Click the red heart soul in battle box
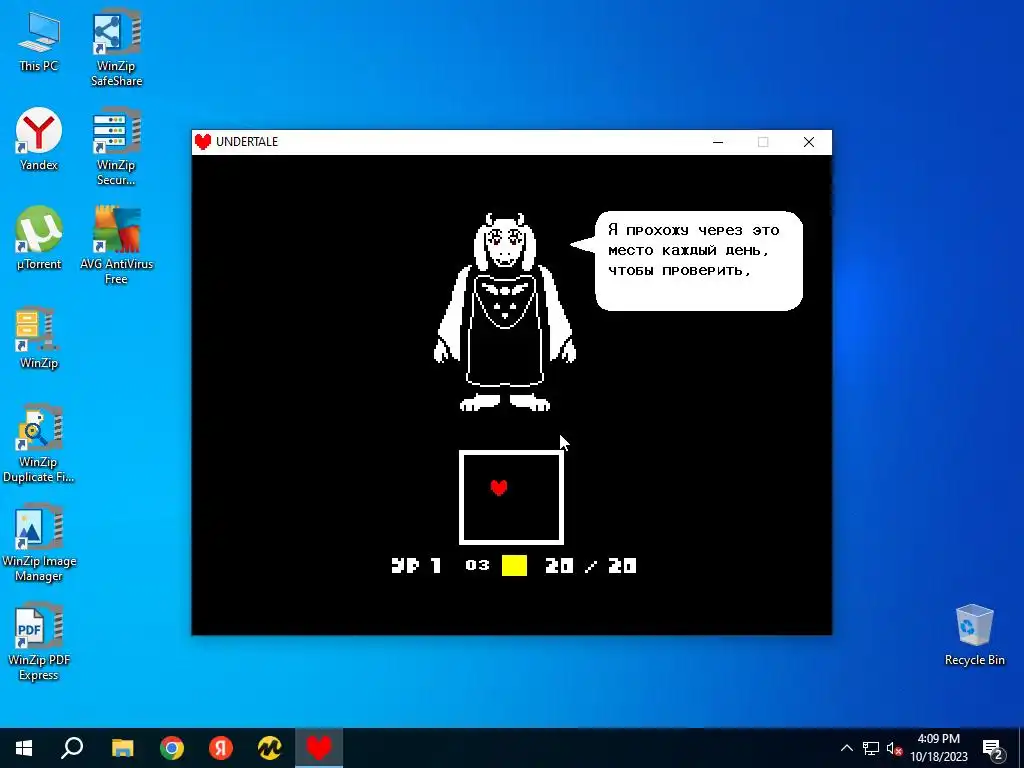This screenshot has height=768, width=1024. pos(499,487)
